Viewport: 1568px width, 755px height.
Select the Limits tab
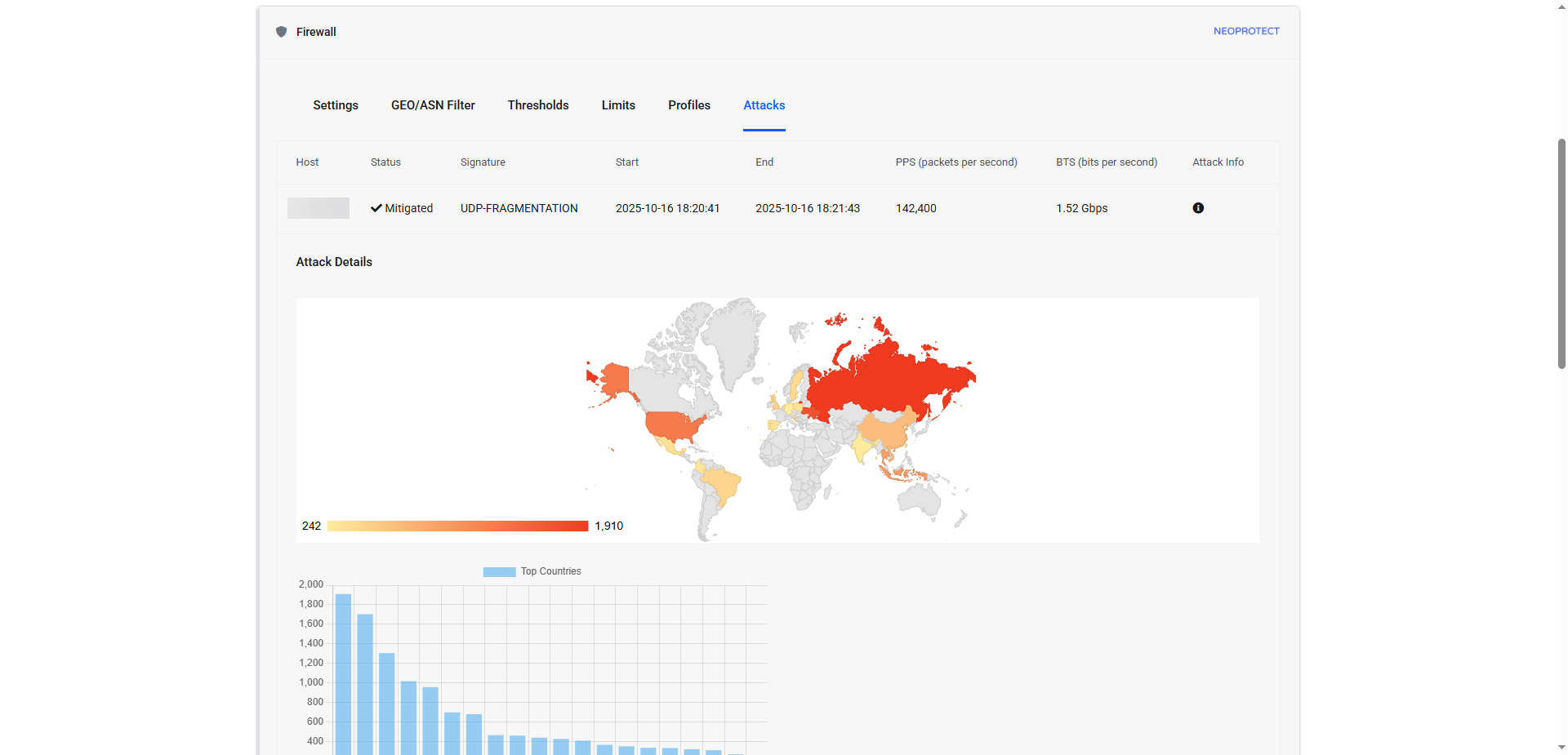pyautogui.click(x=618, y=105)
